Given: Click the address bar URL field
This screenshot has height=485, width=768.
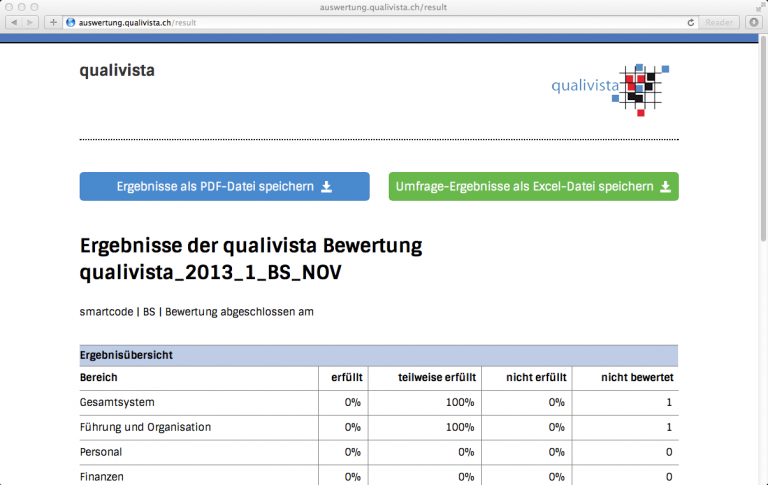Looking at the screenshot, I should pyautogui.click(x=380, y=23).
